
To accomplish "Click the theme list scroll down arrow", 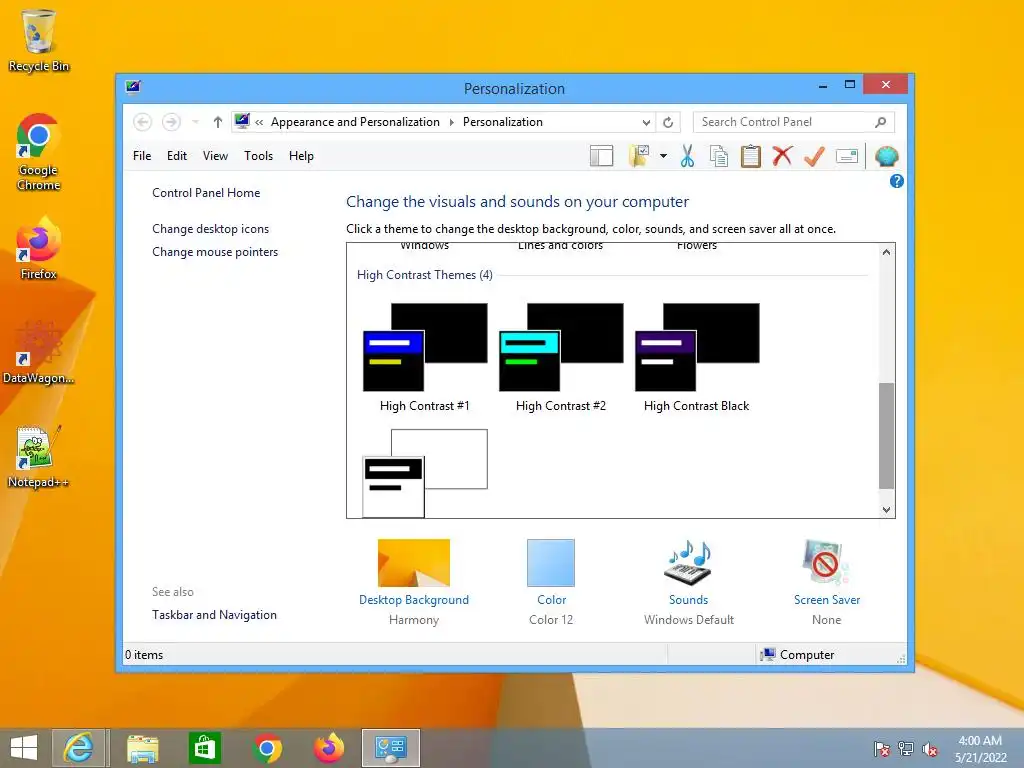I will (x=886, y=510).
